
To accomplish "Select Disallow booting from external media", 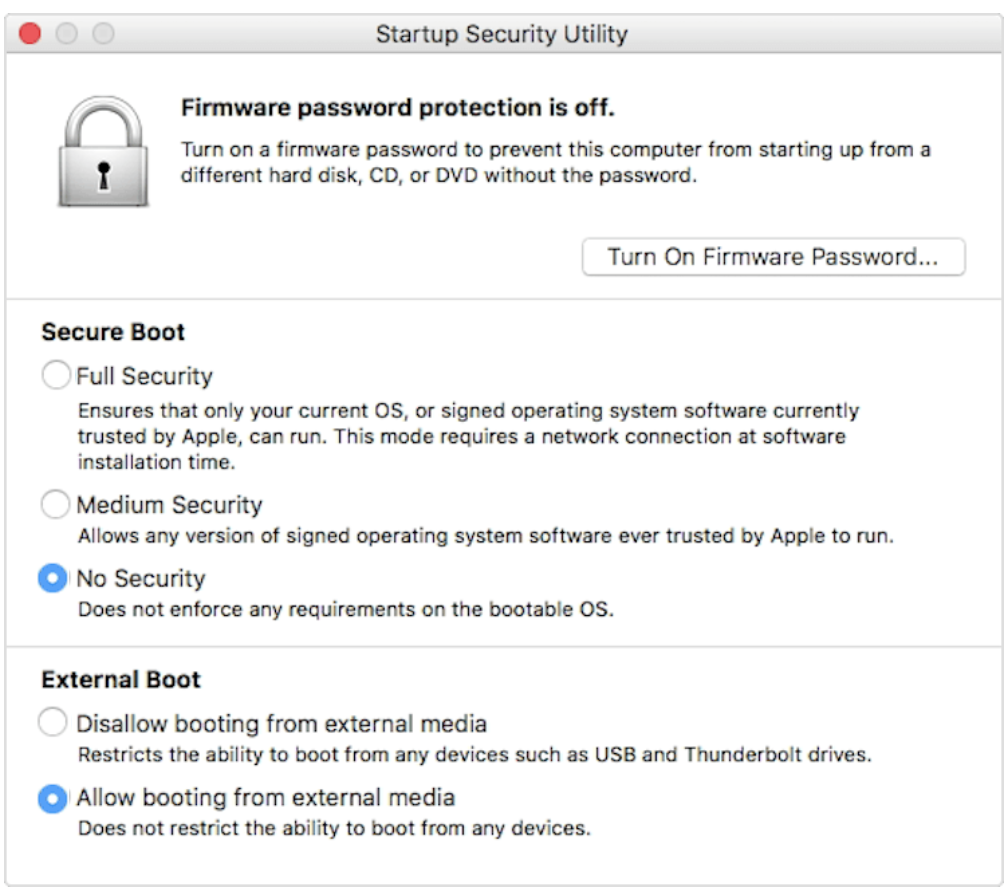I will click(53, 723).
